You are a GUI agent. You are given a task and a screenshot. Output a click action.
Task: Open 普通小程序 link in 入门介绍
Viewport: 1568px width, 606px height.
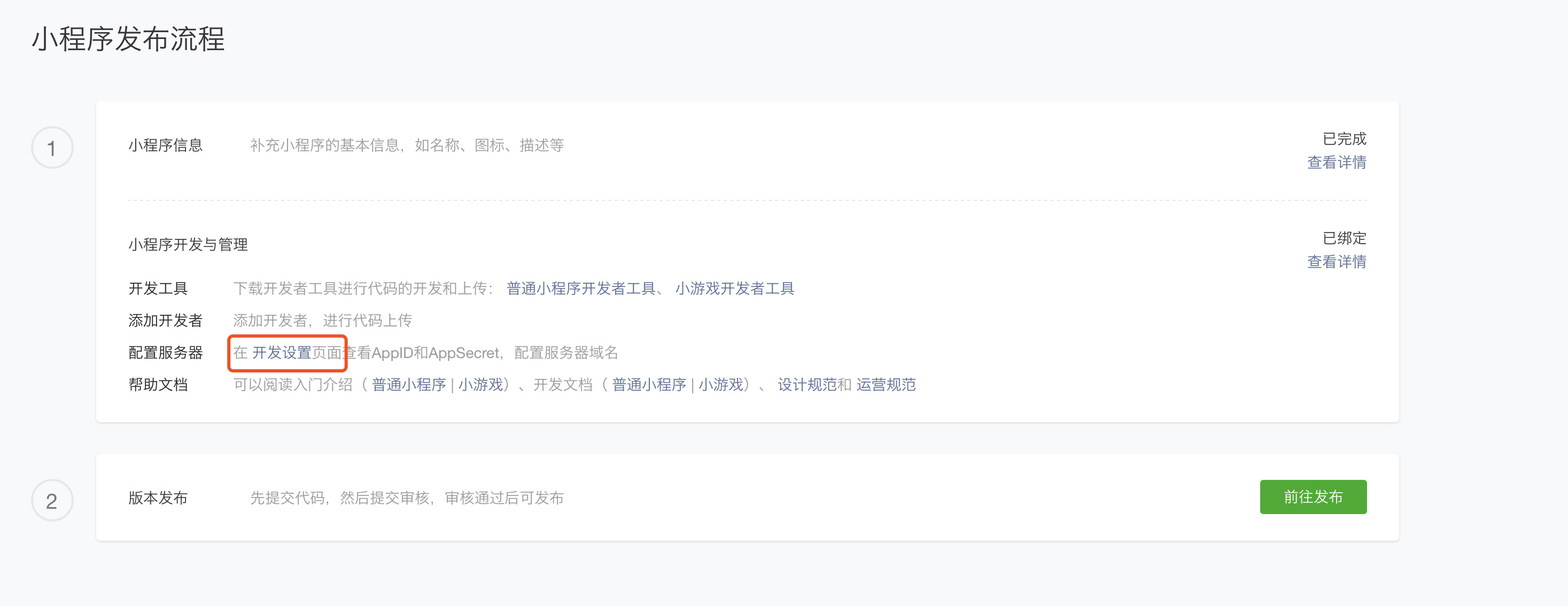point(408,385)
